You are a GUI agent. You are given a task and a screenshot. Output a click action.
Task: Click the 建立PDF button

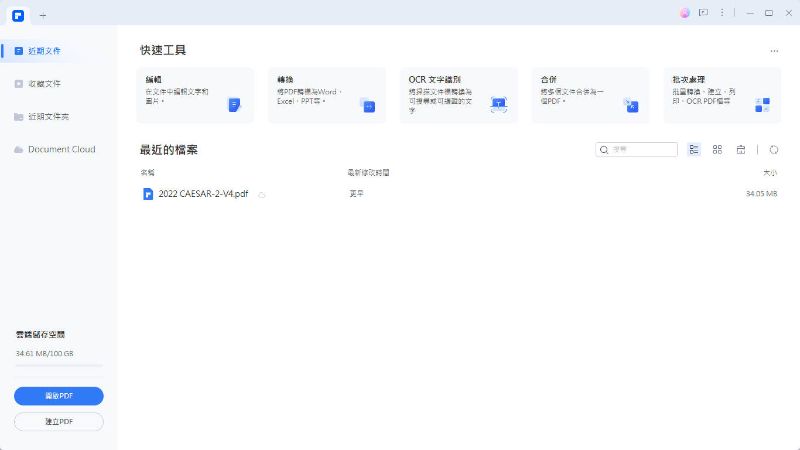click(x=59, y=421)
